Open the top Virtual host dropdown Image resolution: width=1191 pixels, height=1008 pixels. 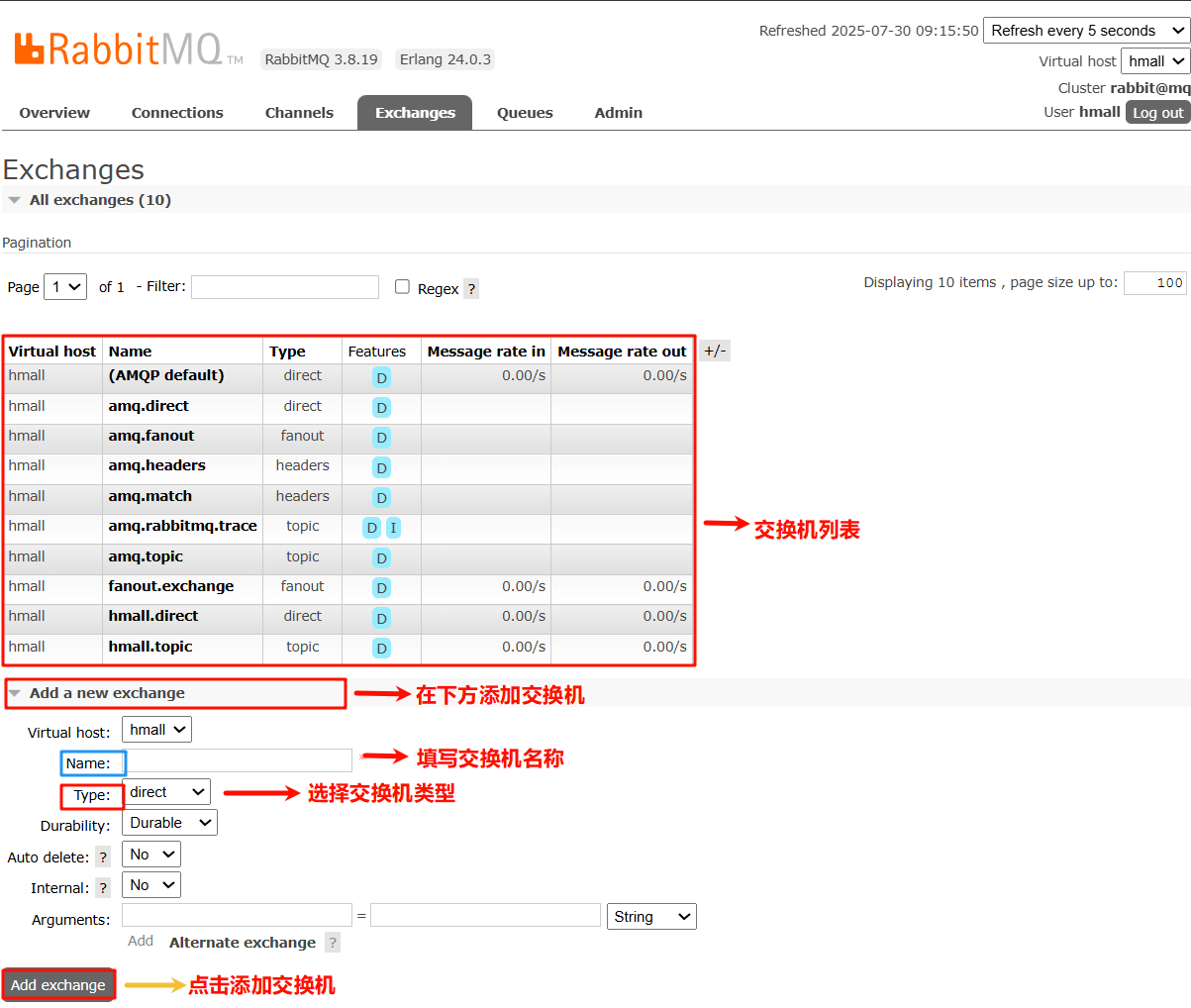pyautogui.click(x=1155, y=61)
